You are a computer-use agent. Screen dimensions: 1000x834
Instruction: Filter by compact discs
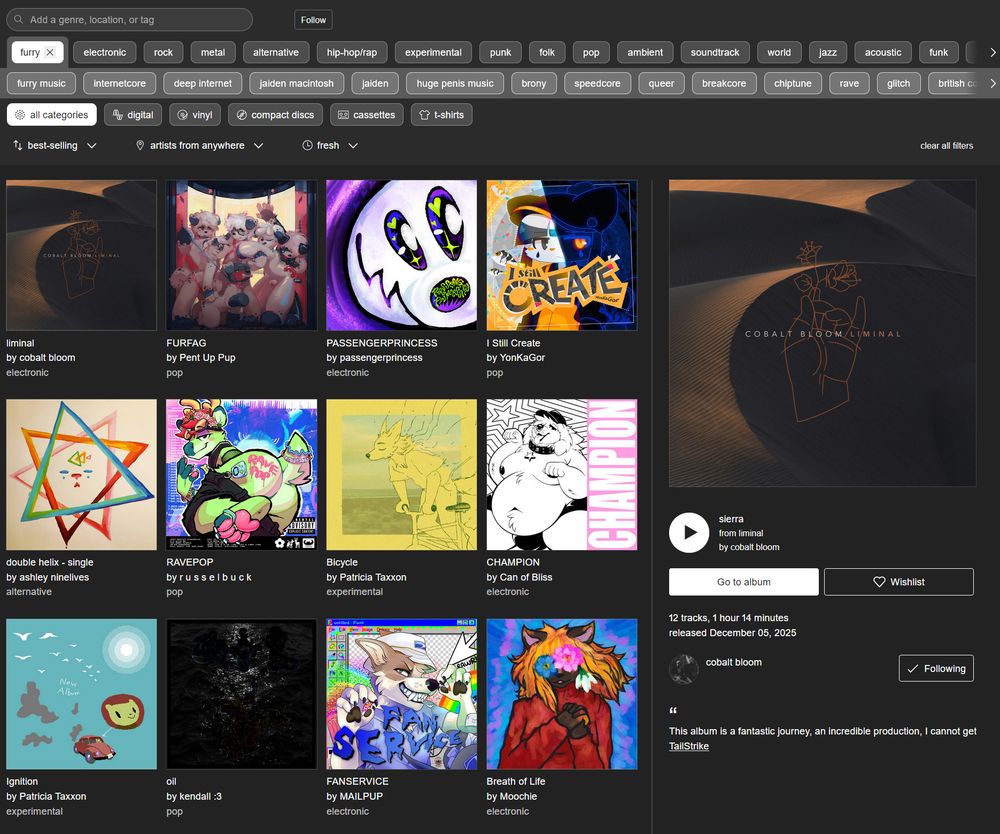coord(276,115)
